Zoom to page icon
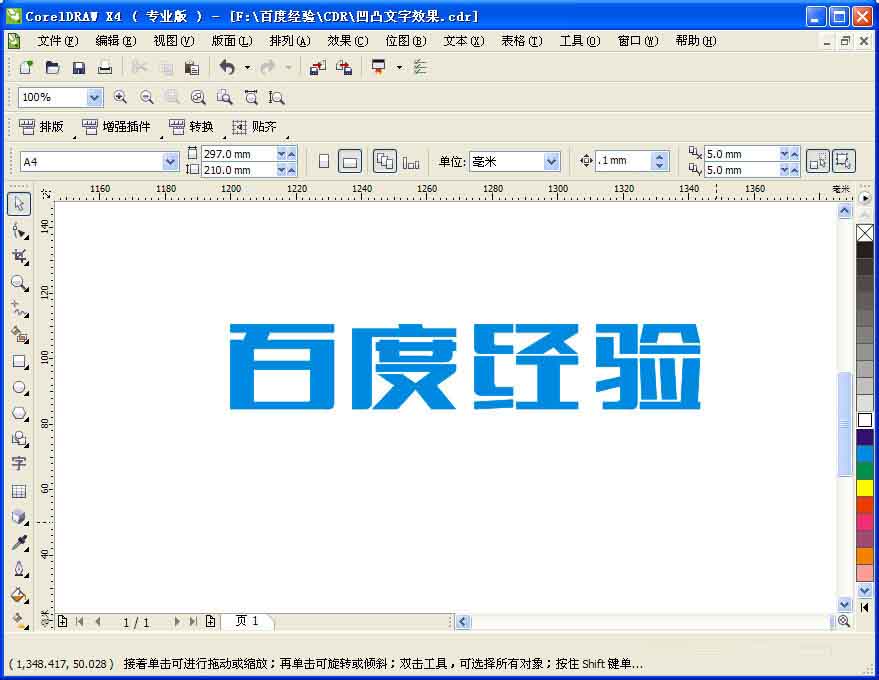The image size is (879, 680). click(224, 98)
